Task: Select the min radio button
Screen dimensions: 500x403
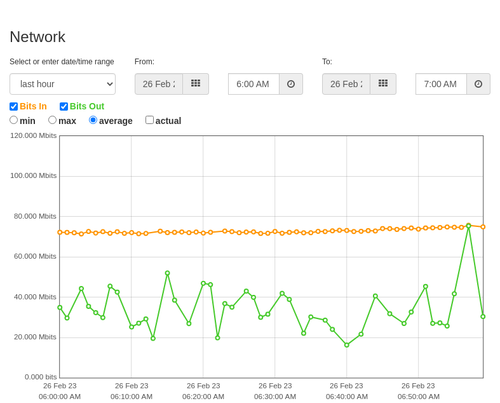Action: point(13,120)
